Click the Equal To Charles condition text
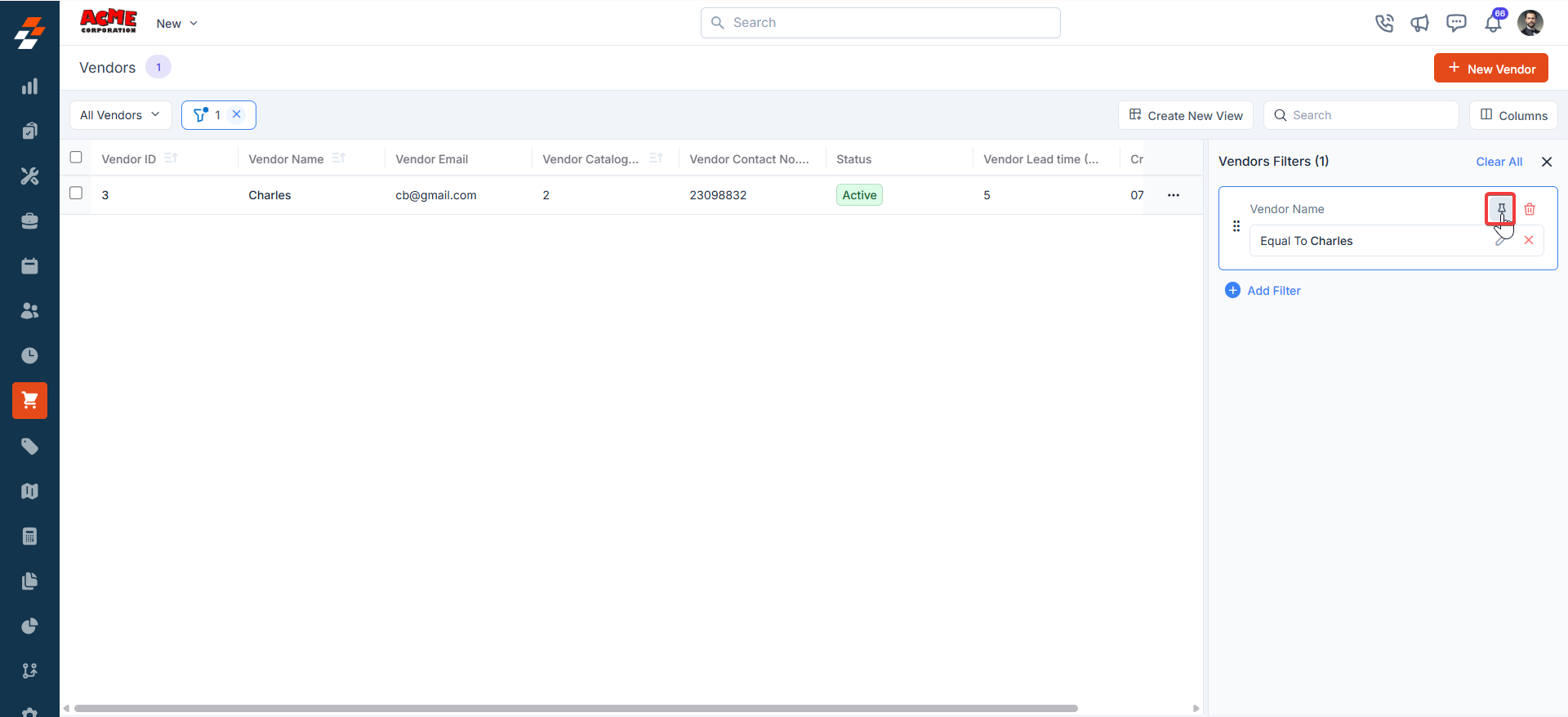 click(1306, 241)
